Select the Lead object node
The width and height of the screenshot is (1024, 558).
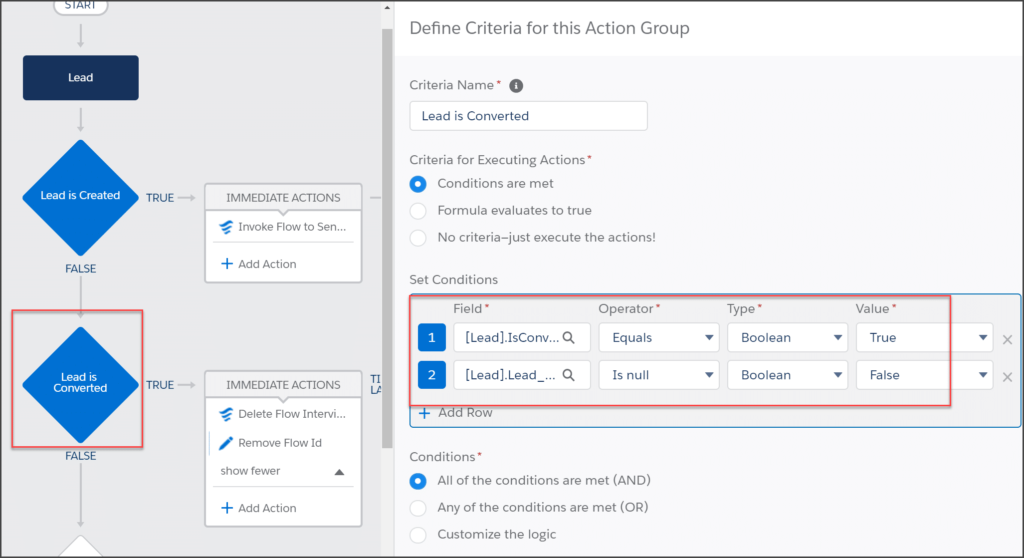80,78
